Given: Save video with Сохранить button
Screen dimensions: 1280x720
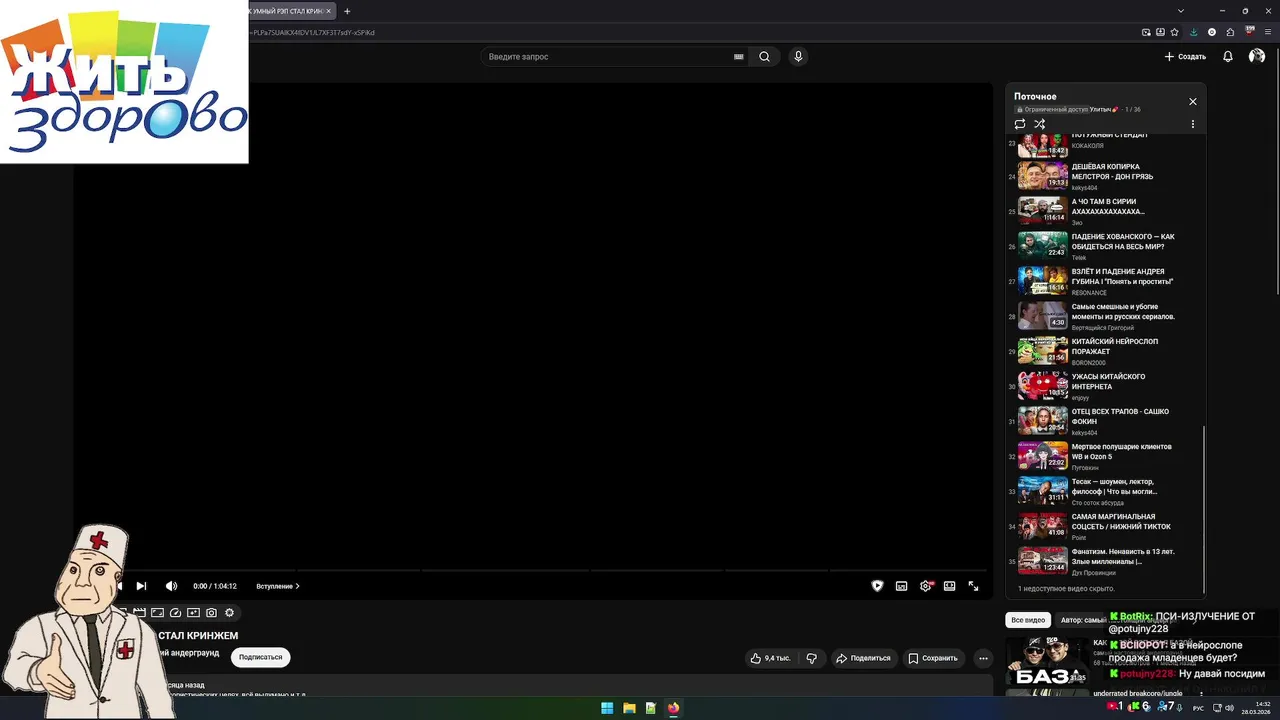Looking at the screenshot, I should coord(933,658).
